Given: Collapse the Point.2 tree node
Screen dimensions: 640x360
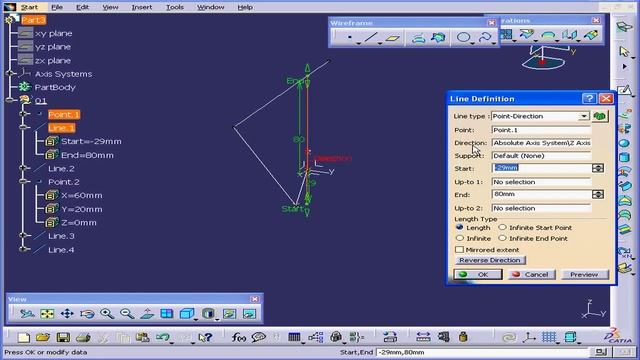Looking at the screenshot, I should tap(23, 182).
